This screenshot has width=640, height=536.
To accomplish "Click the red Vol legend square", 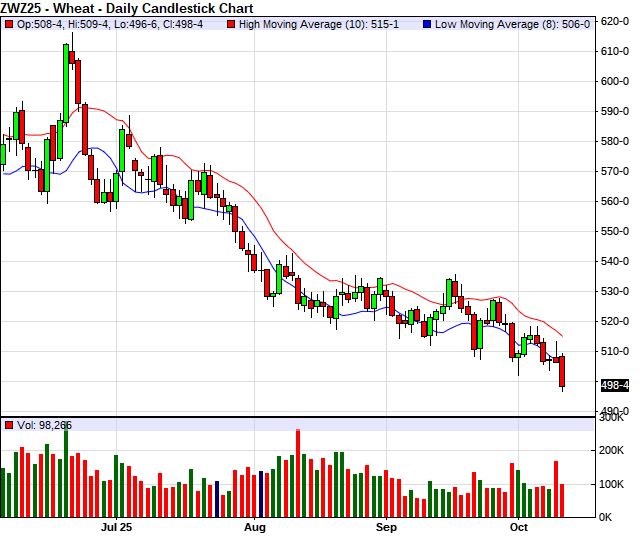I will [x=9, y=425].
